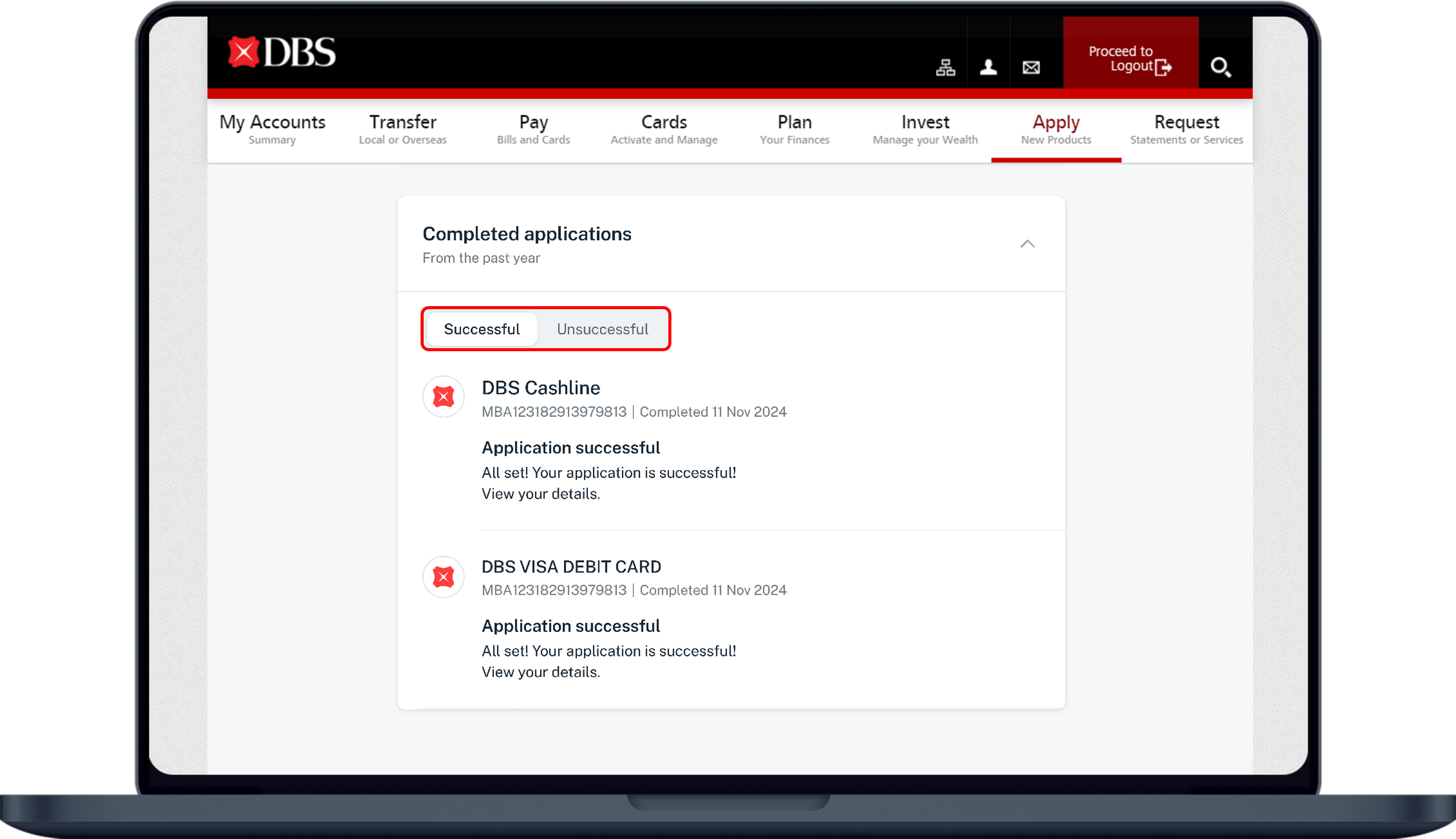Open the Invest menu
This screenshot has height=839, width=1456.
[925, 129]
